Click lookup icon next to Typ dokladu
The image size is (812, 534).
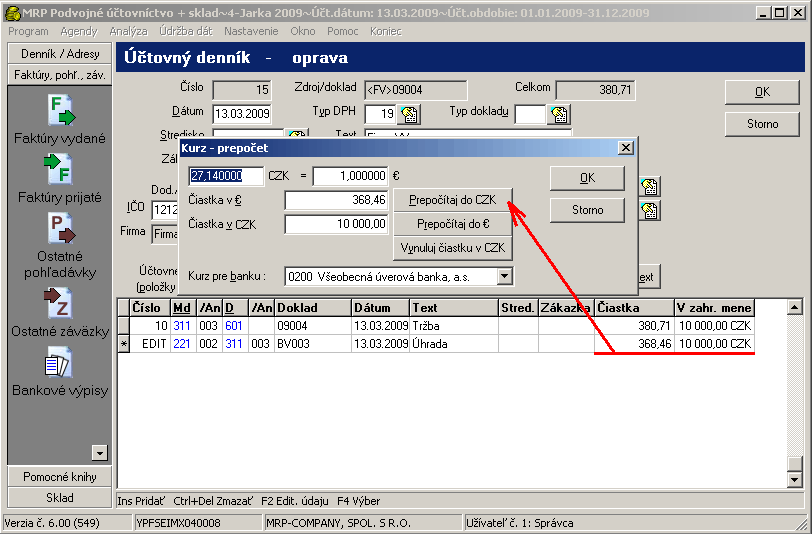point(558,114)
